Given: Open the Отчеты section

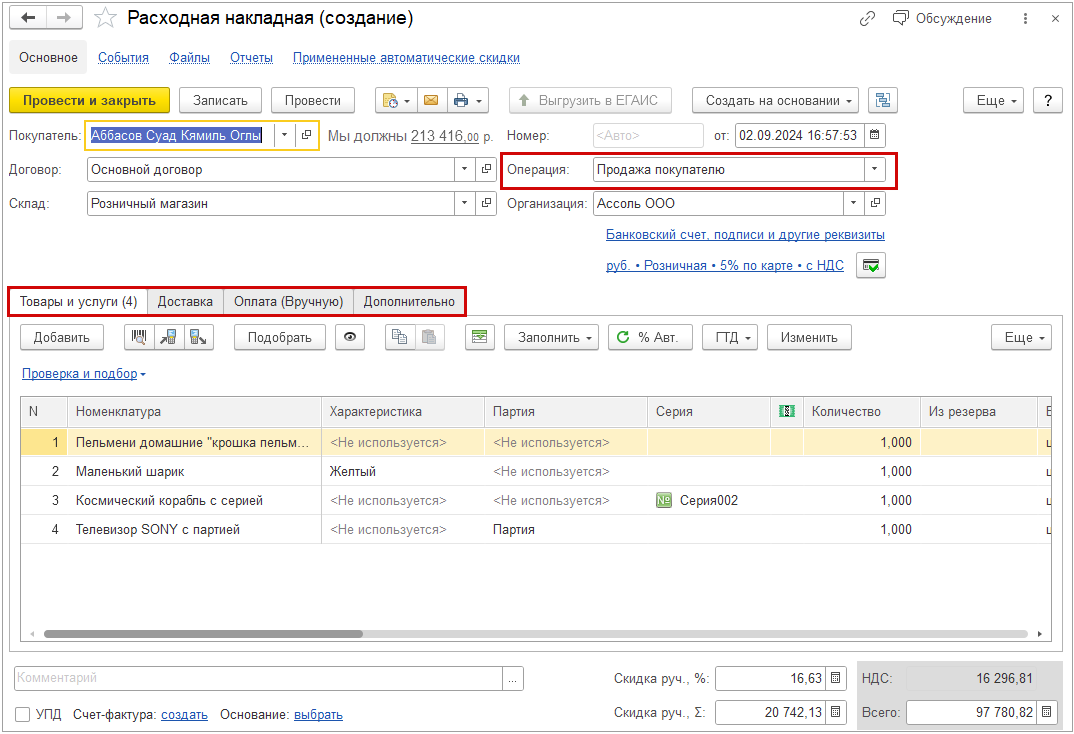Looking at the screenshot, I should [x=251, y=58].
